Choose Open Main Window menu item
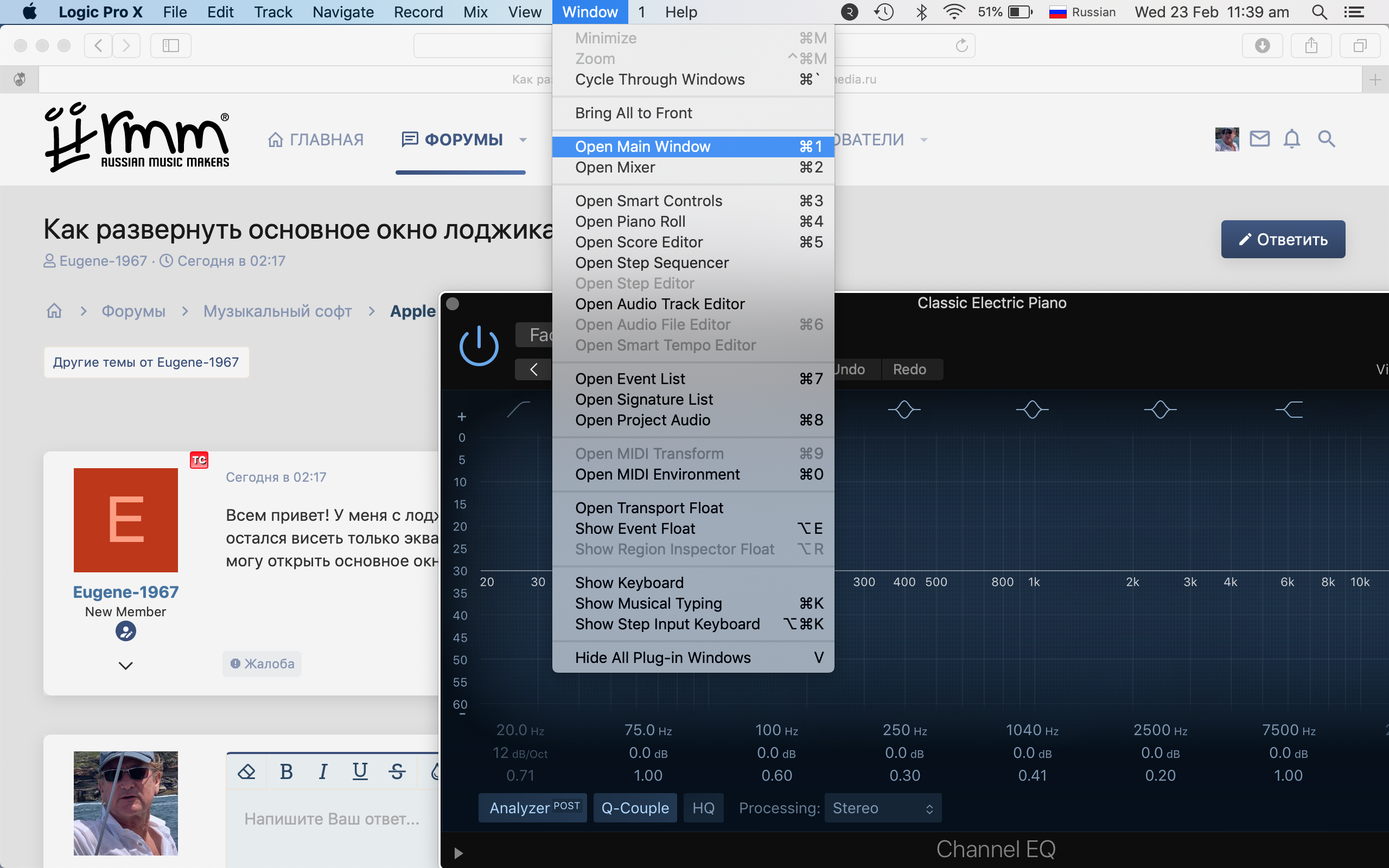Viewport: 1389px width, 868px height. 693,146
